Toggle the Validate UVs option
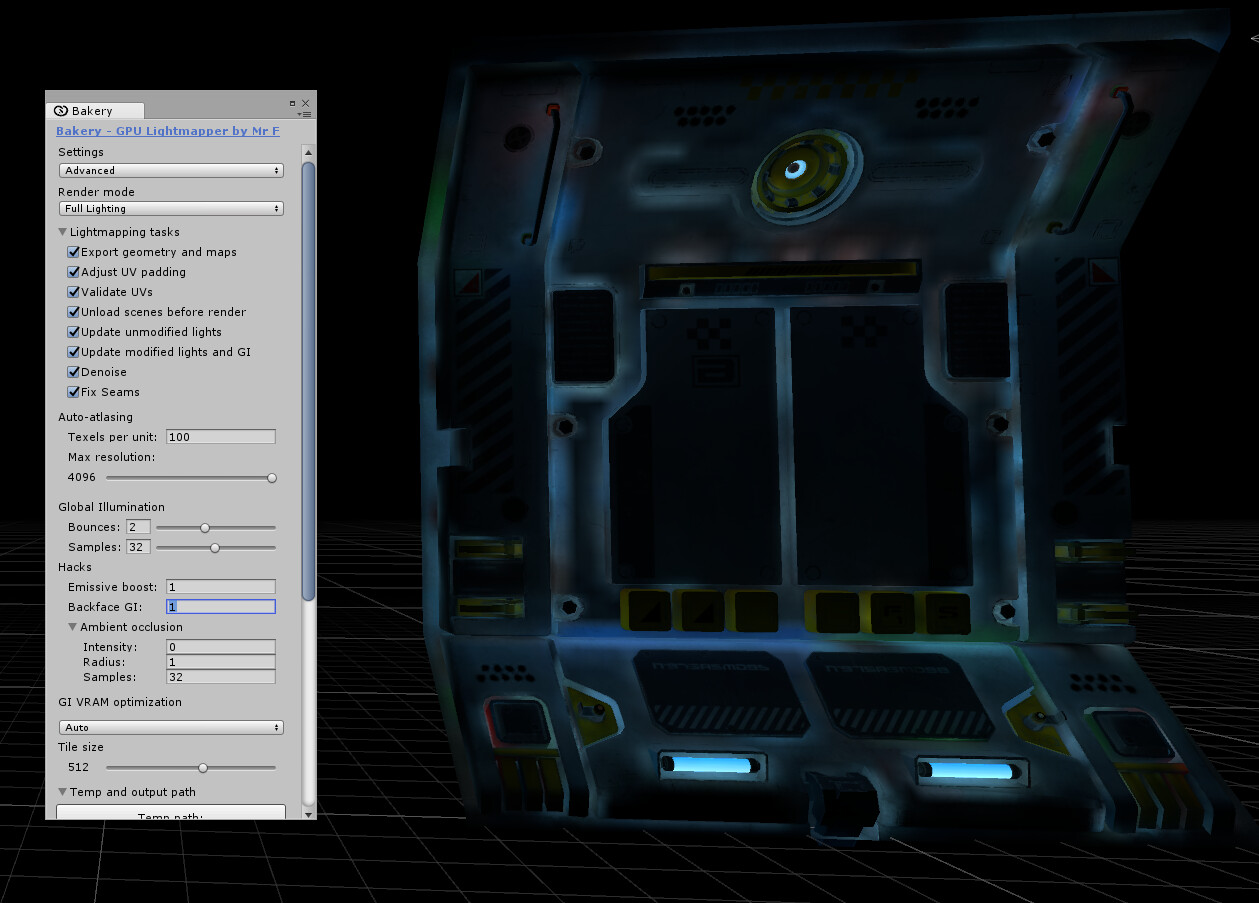The image size is (1259, 903). (x=73, y=292)
